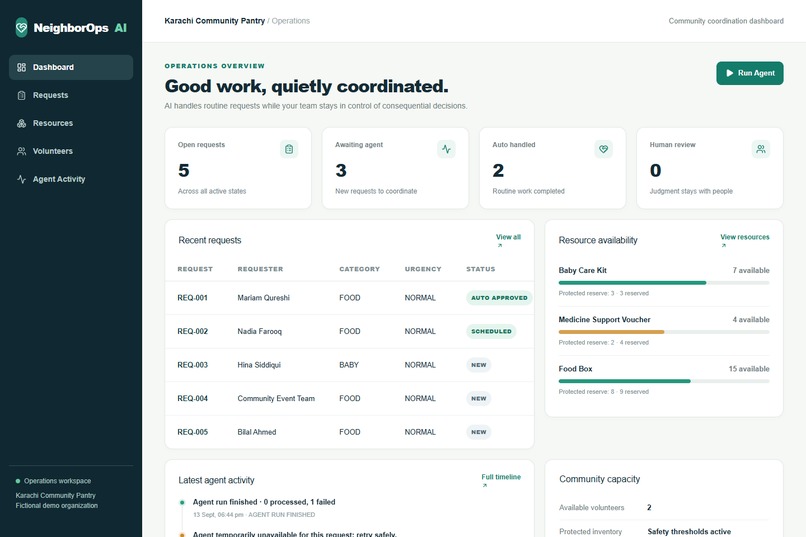The width and height of the screenshot is (806, 537).
Task: Click the arrow icon under View all
Action: [x=500, y=246]
